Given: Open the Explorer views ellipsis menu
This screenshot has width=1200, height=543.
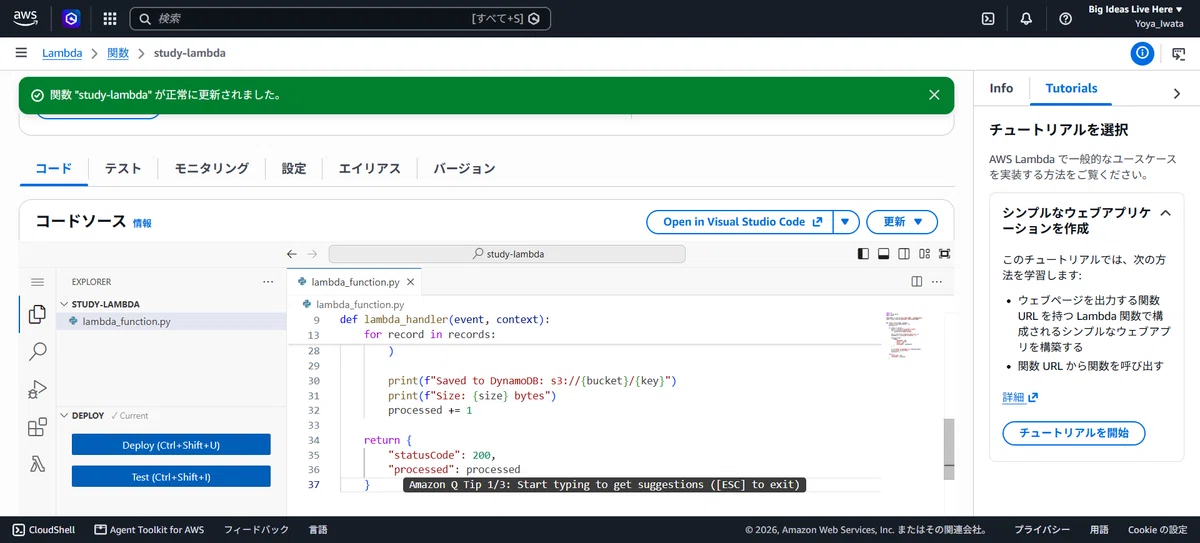Looking at the screenshot, I should click(268, 282).
